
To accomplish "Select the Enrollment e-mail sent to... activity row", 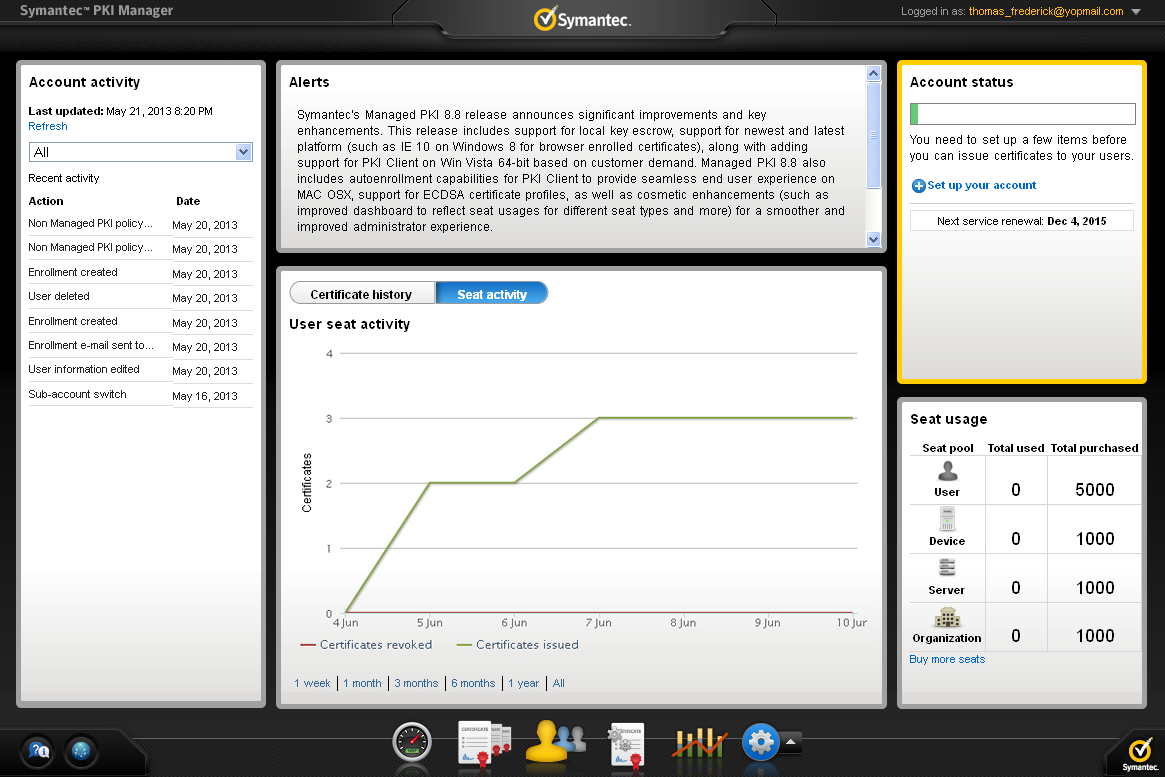I will [x=140, y=345].
